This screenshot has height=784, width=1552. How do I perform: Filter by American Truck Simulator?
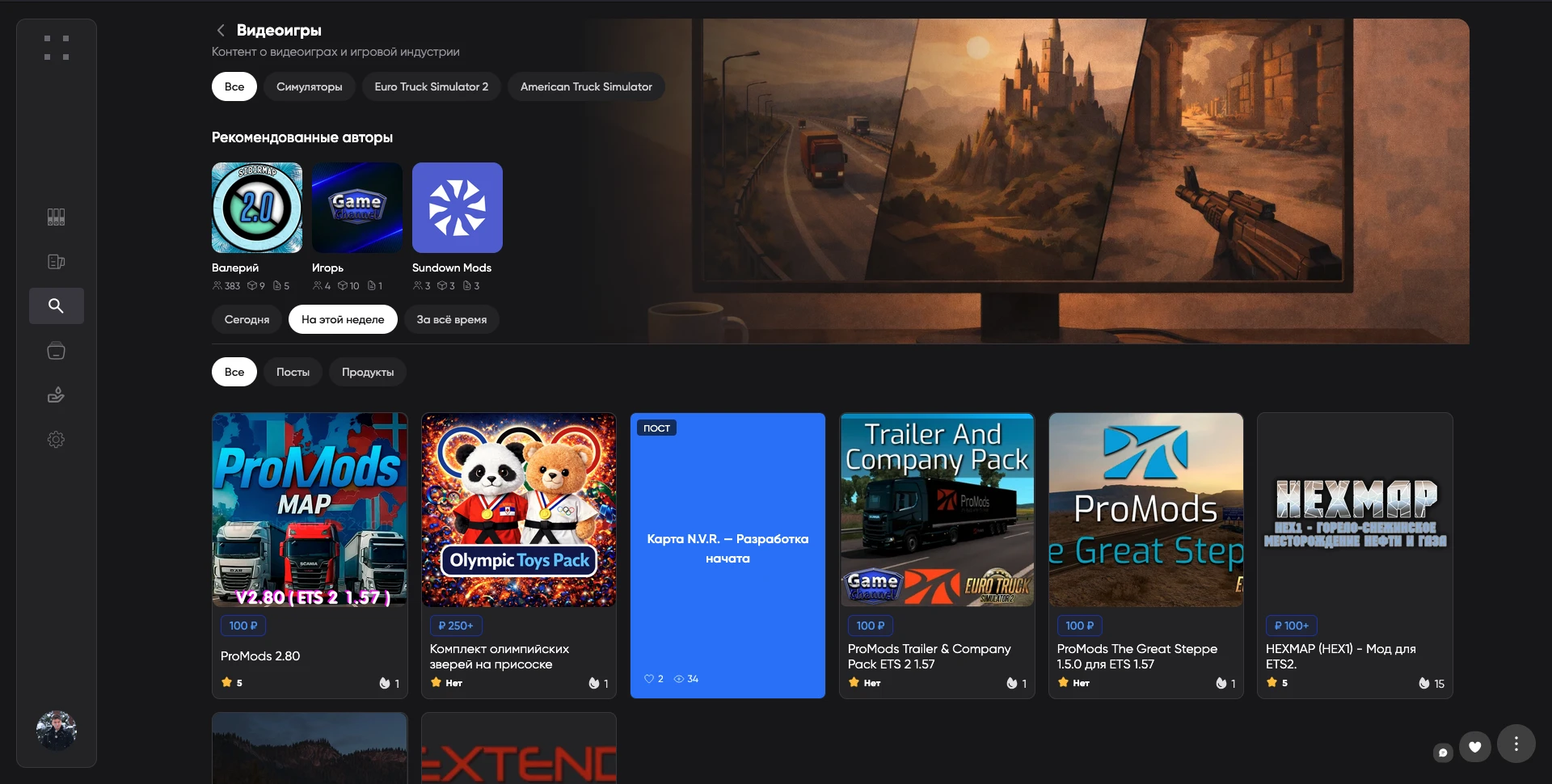tap(586, 86)
